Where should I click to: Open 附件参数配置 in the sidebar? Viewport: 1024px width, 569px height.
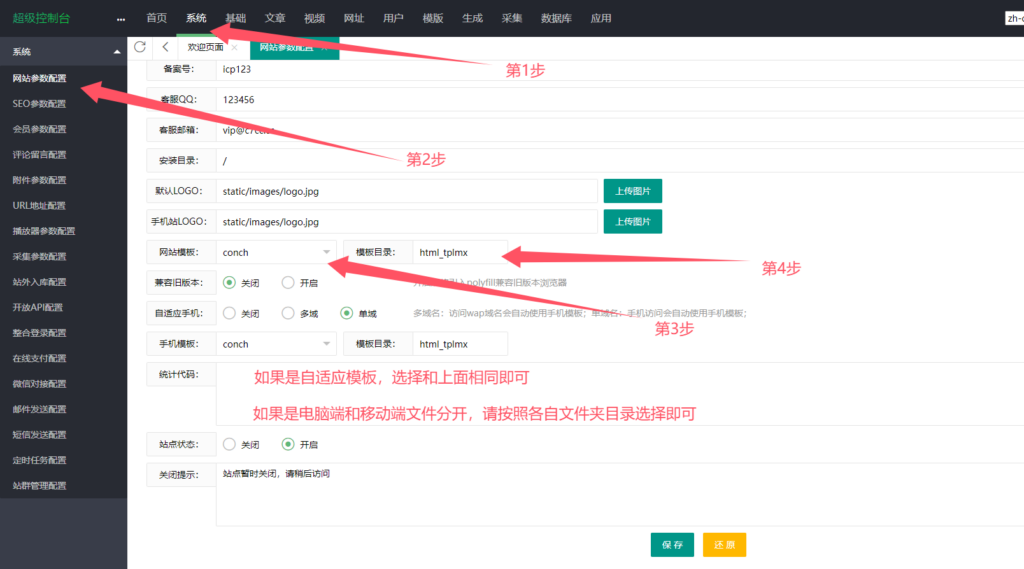[x=39, y=180]
